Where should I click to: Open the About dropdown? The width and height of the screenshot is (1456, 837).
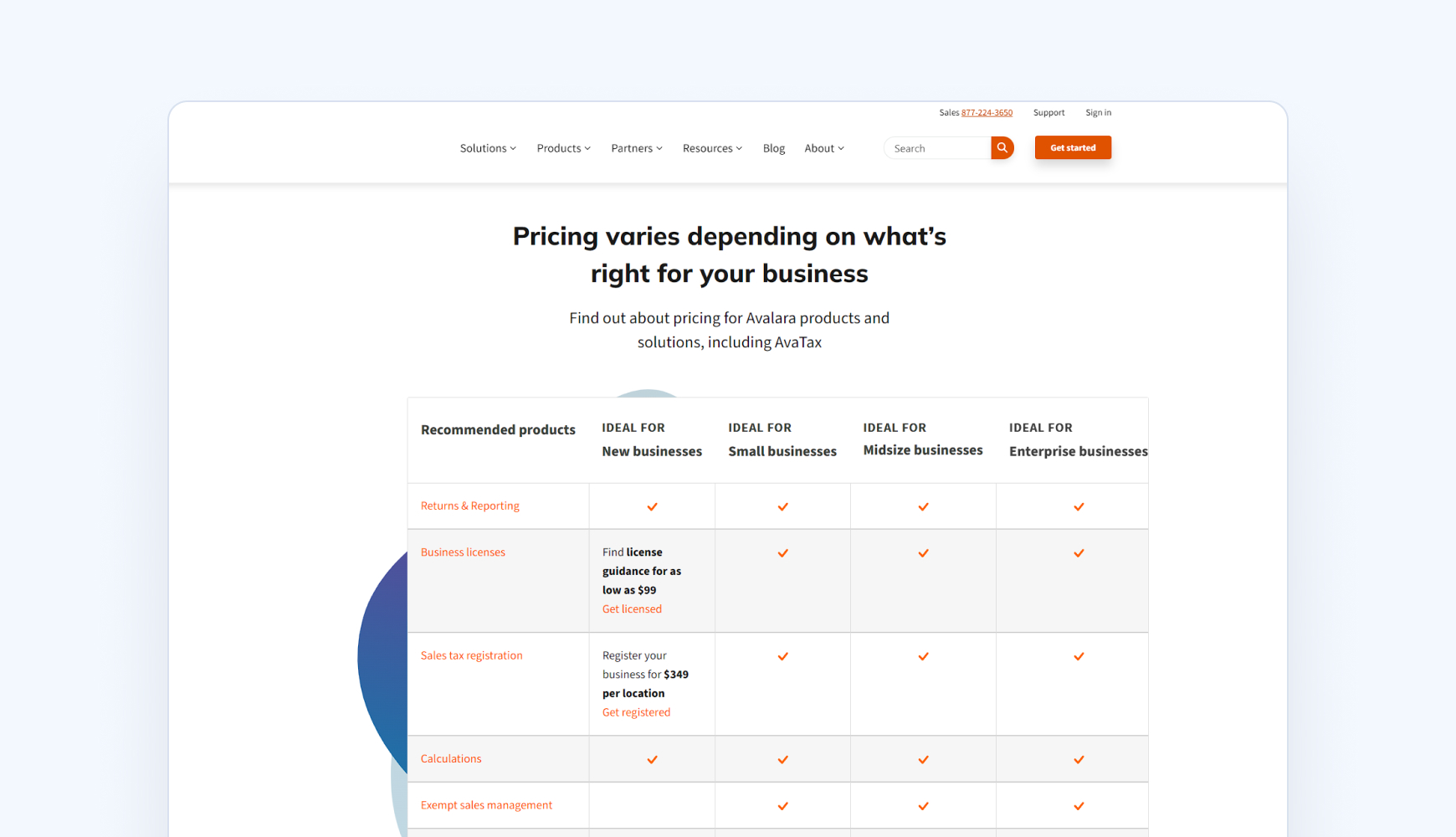pos(824,148)
